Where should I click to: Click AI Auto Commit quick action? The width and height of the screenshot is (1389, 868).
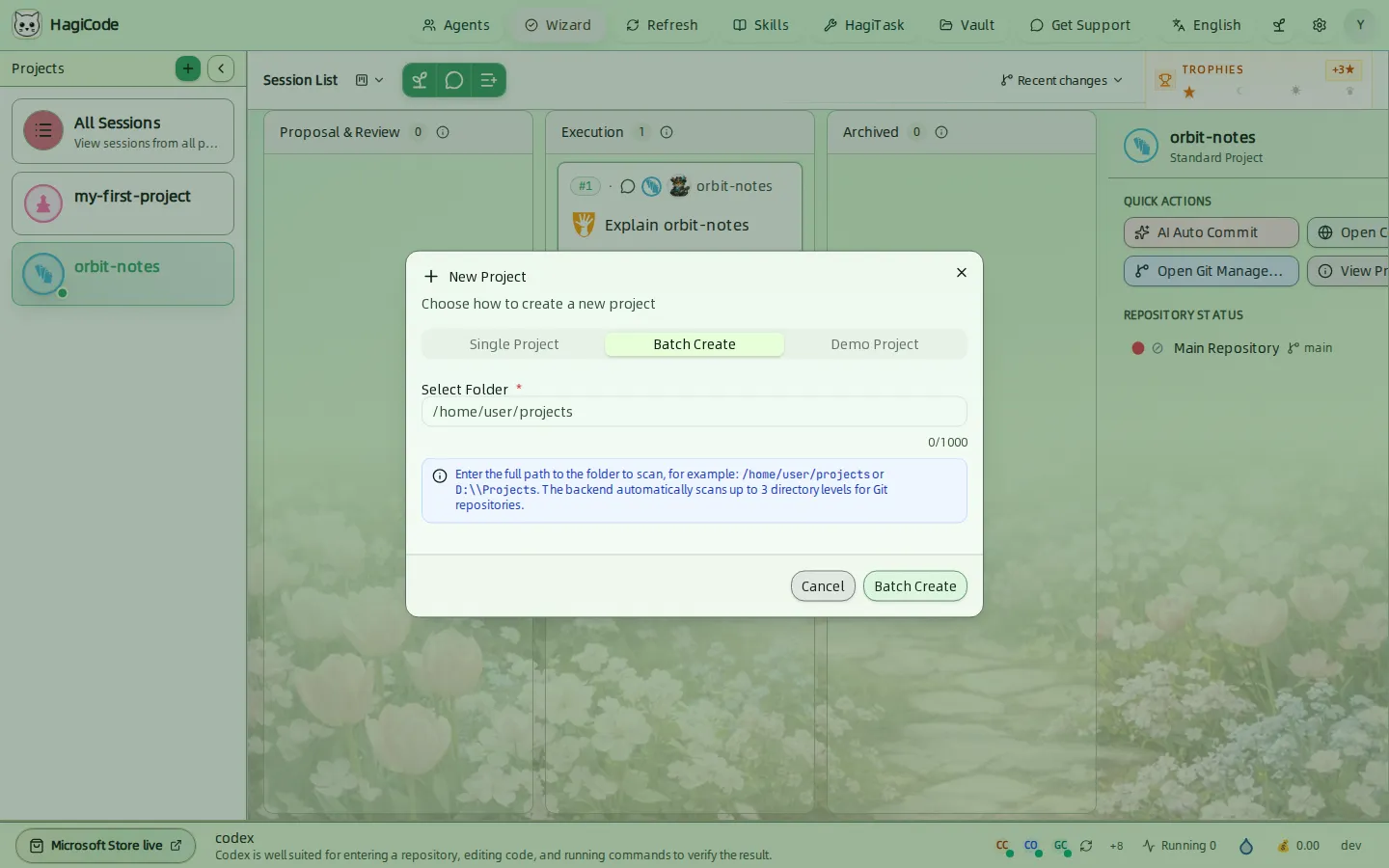coord(1211,232)
